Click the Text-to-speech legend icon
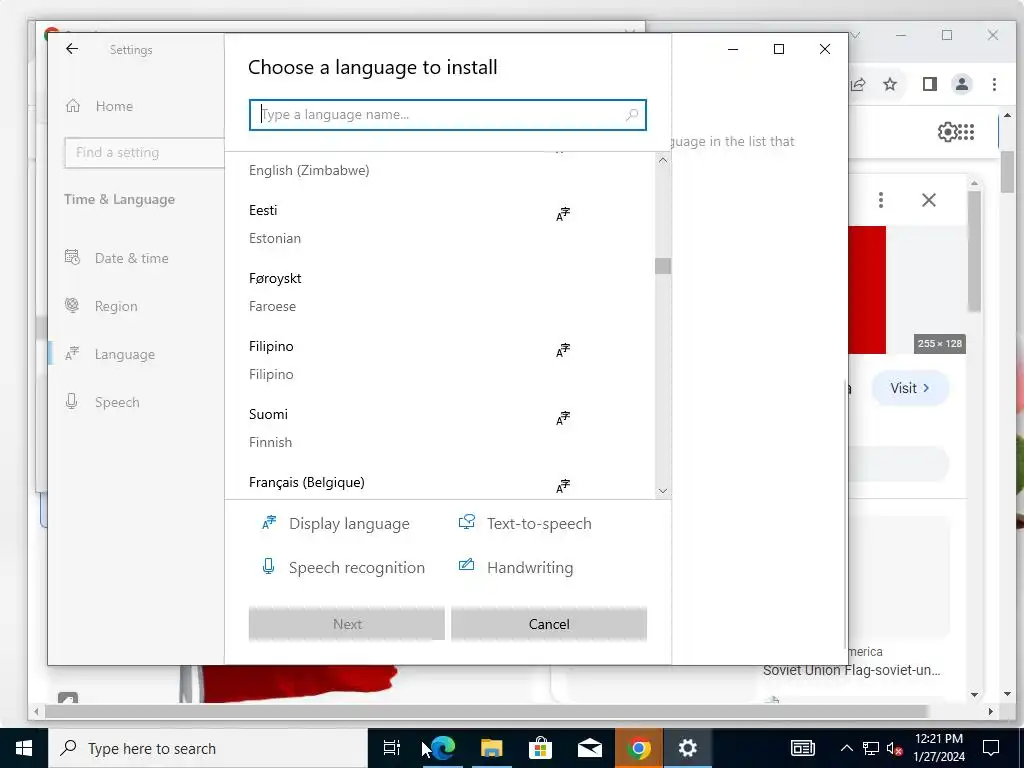 click(x=466, y=522)
